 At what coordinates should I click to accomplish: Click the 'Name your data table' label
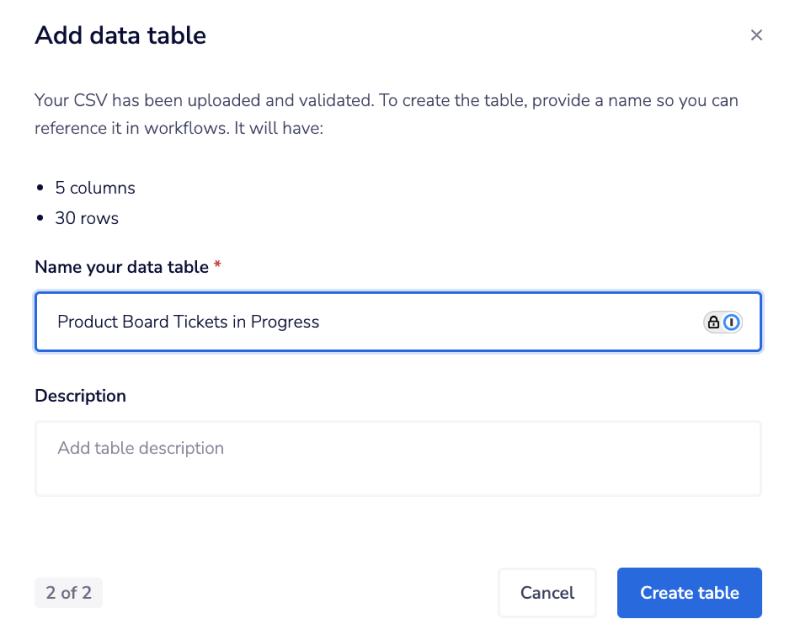[122, 267]
